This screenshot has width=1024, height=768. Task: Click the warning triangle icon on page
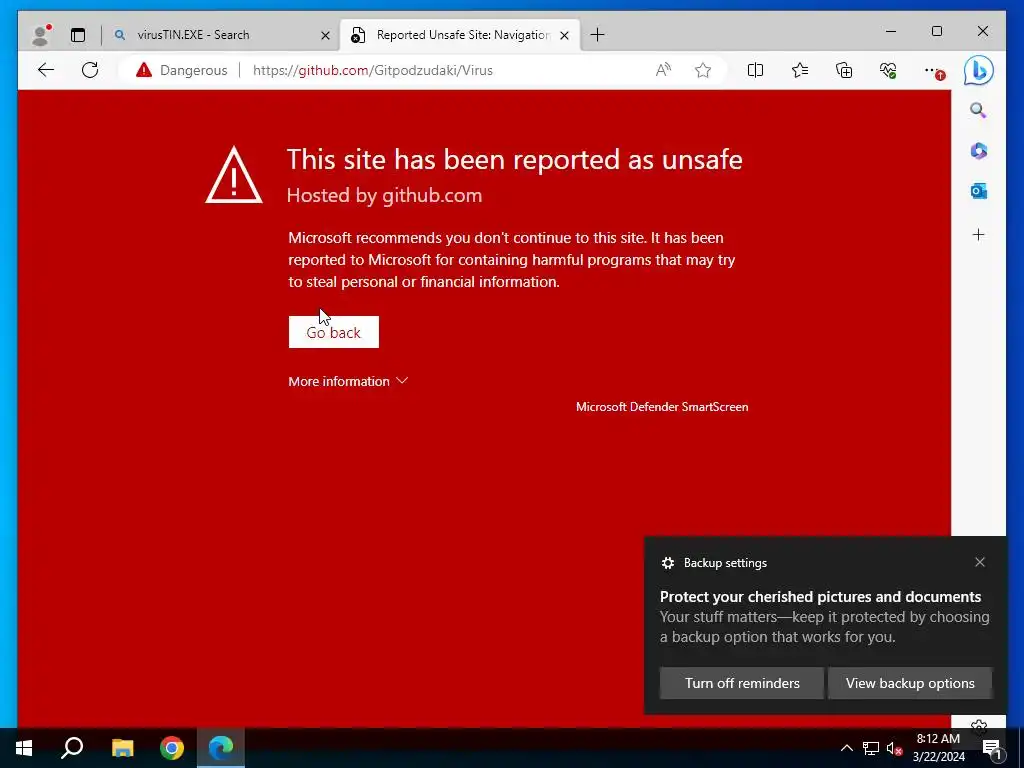234,175
